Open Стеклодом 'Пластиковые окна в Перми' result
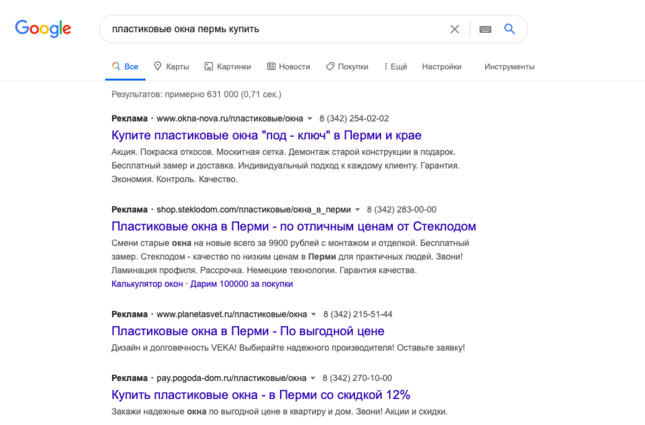This screenshot has width=645, height=425. pos(294,226)
